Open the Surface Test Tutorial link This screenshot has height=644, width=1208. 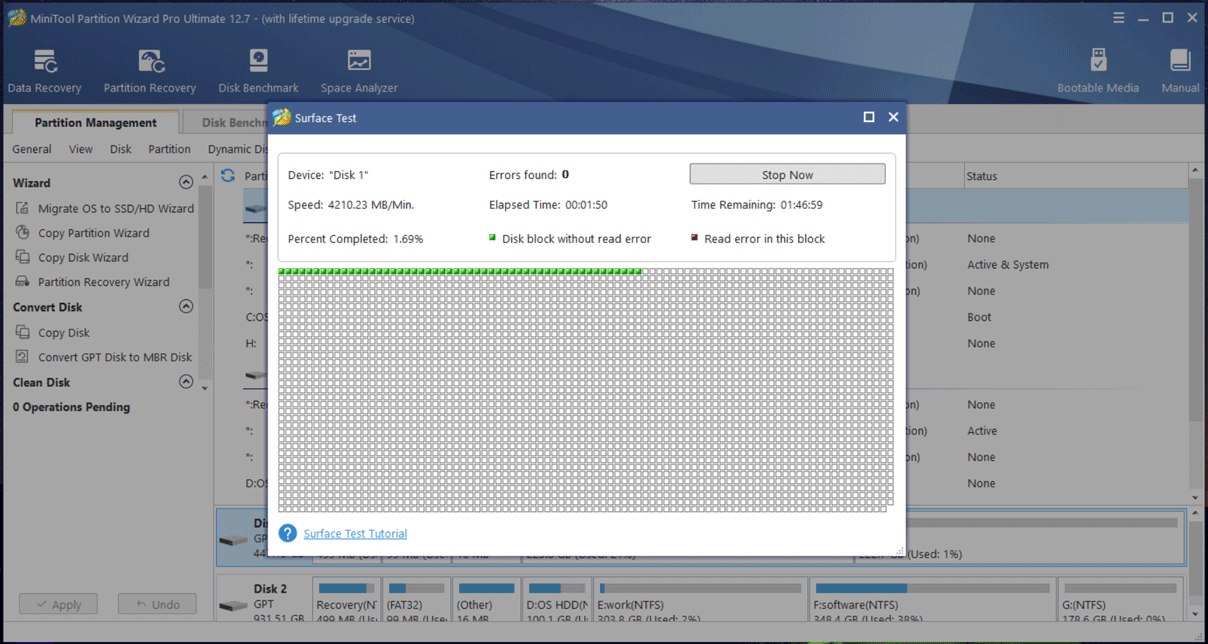[x=355, y=534]
